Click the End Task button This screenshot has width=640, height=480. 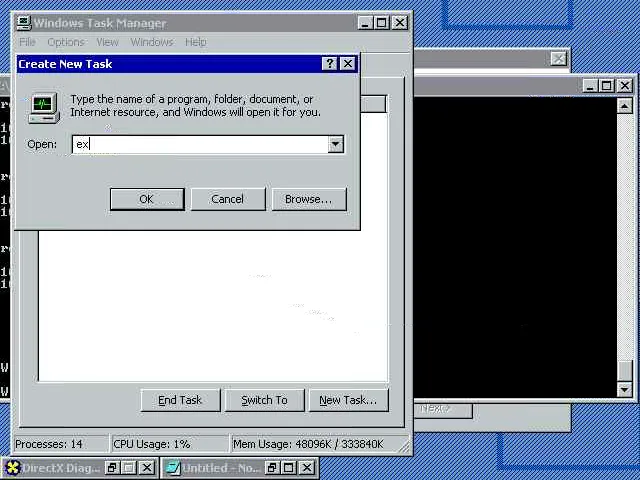pos(180,400)
